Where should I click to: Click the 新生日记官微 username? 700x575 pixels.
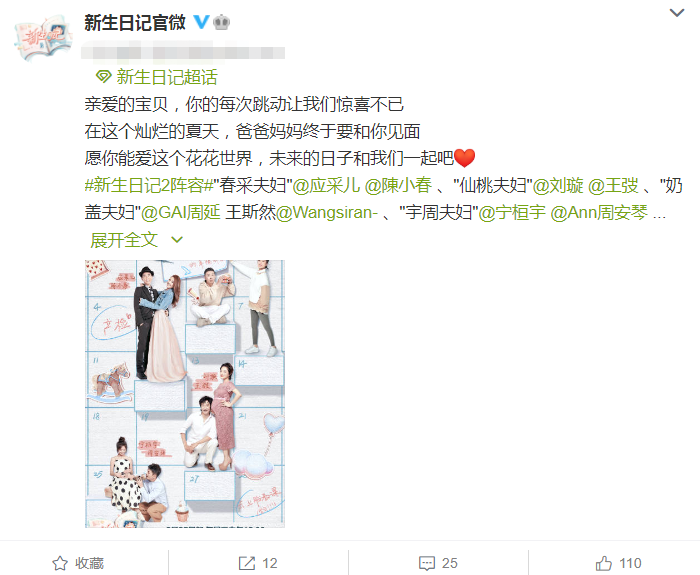(x=135, y=22)
